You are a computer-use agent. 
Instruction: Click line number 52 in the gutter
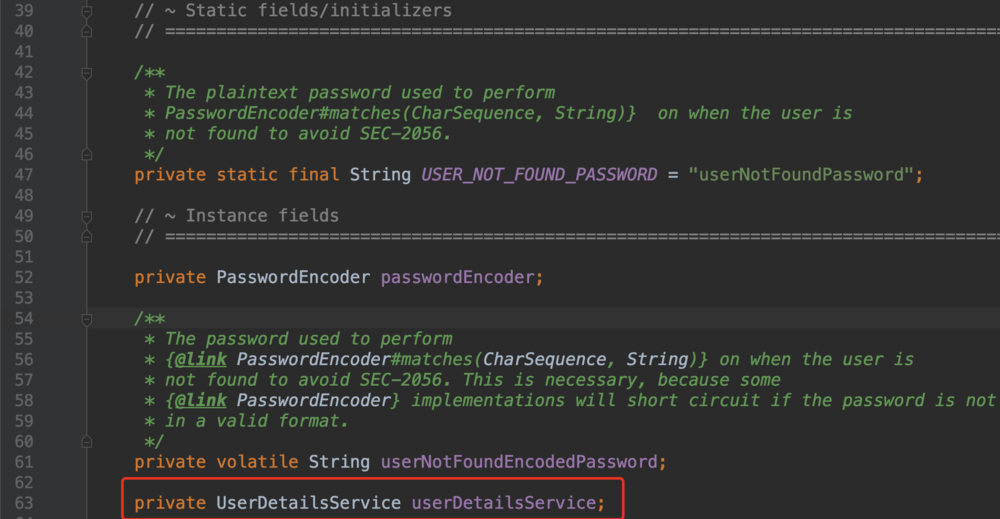pyautogui.click(x=23, y=277)
